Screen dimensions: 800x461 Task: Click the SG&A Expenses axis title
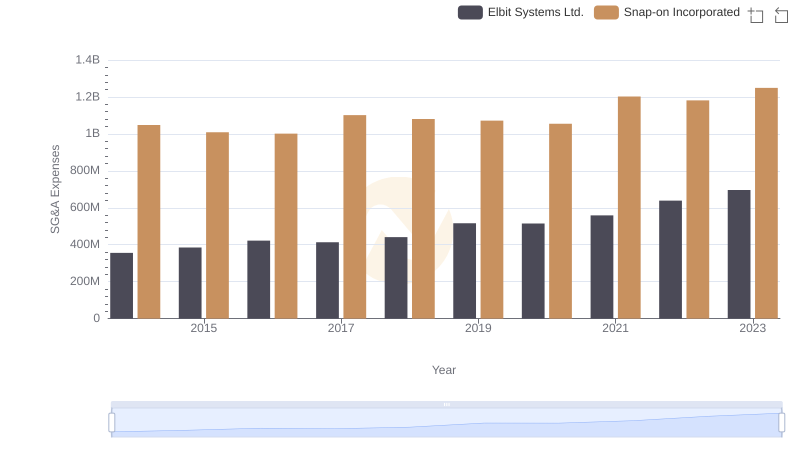[55, 189]
